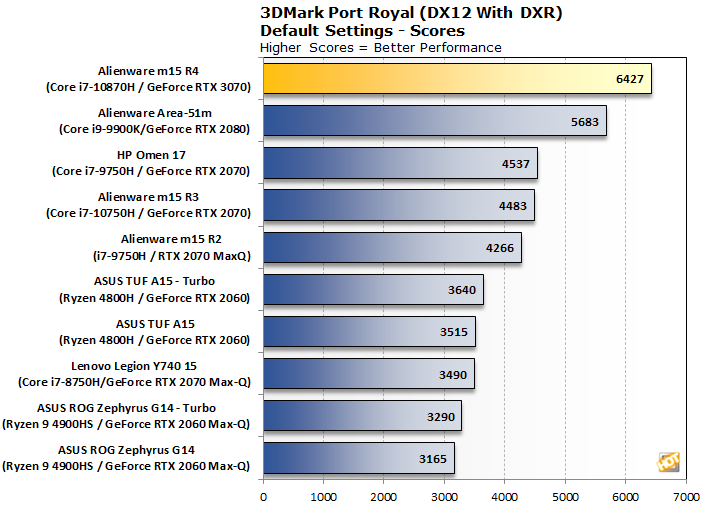The height and width of the screenshot is (506, 708).
Task: Click the Default Settings - Scores subtitle
Action: pyautogui.click(x=363, y=31)
